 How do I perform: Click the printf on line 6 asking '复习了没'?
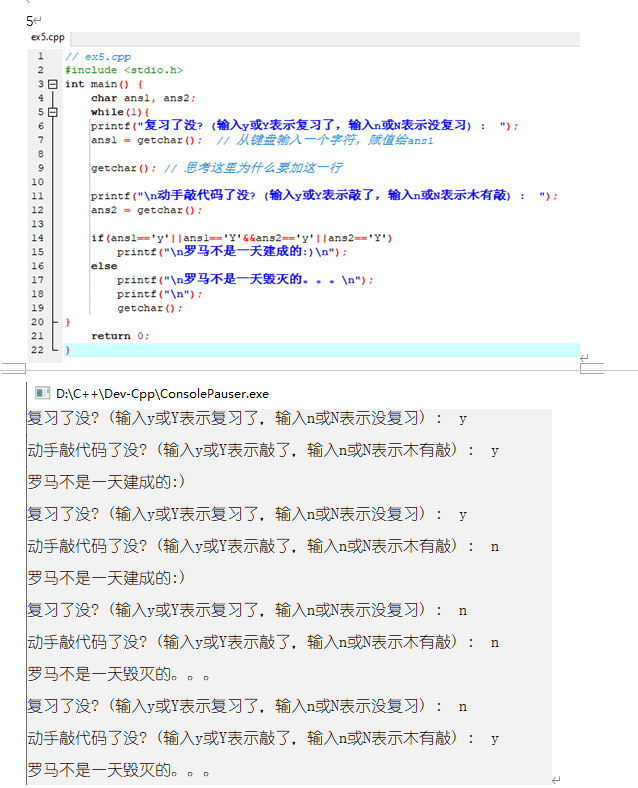[x=304, y=126]
